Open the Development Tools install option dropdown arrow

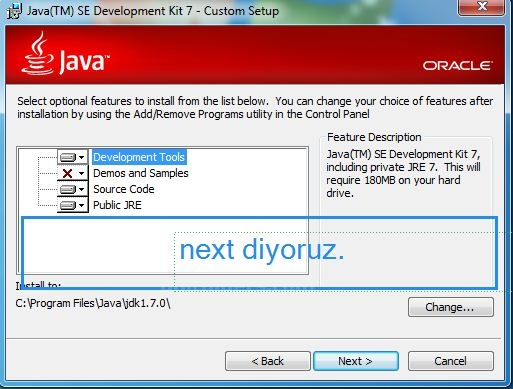click(x=82, y=157)
